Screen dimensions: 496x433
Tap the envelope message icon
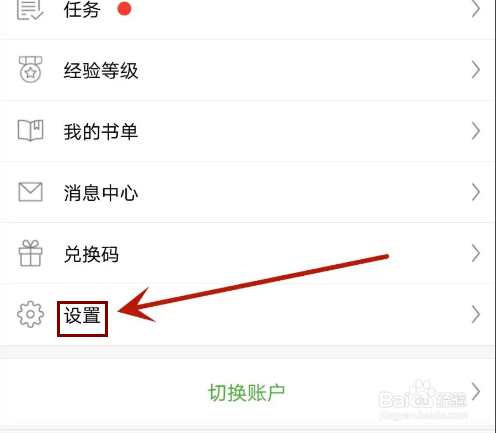(x=30, y=192)
